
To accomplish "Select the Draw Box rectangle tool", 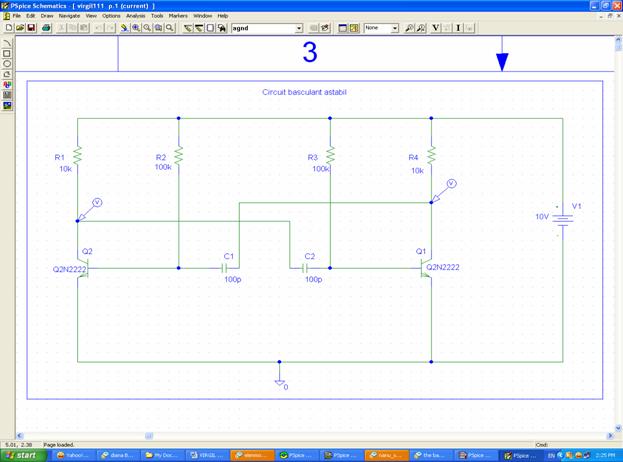I will click(x=8, y=54).
